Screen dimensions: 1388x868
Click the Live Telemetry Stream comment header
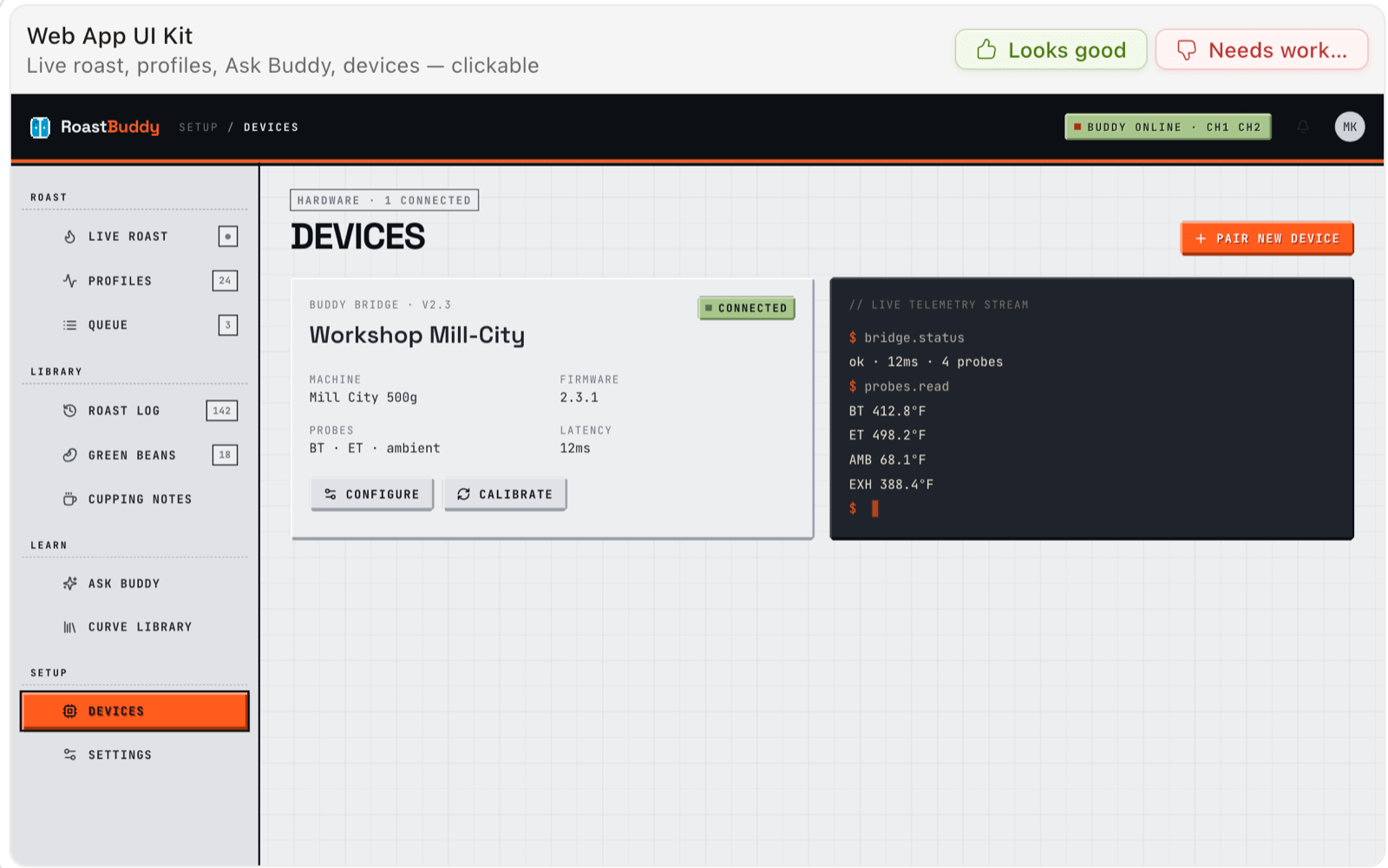(x=939, y=305)
